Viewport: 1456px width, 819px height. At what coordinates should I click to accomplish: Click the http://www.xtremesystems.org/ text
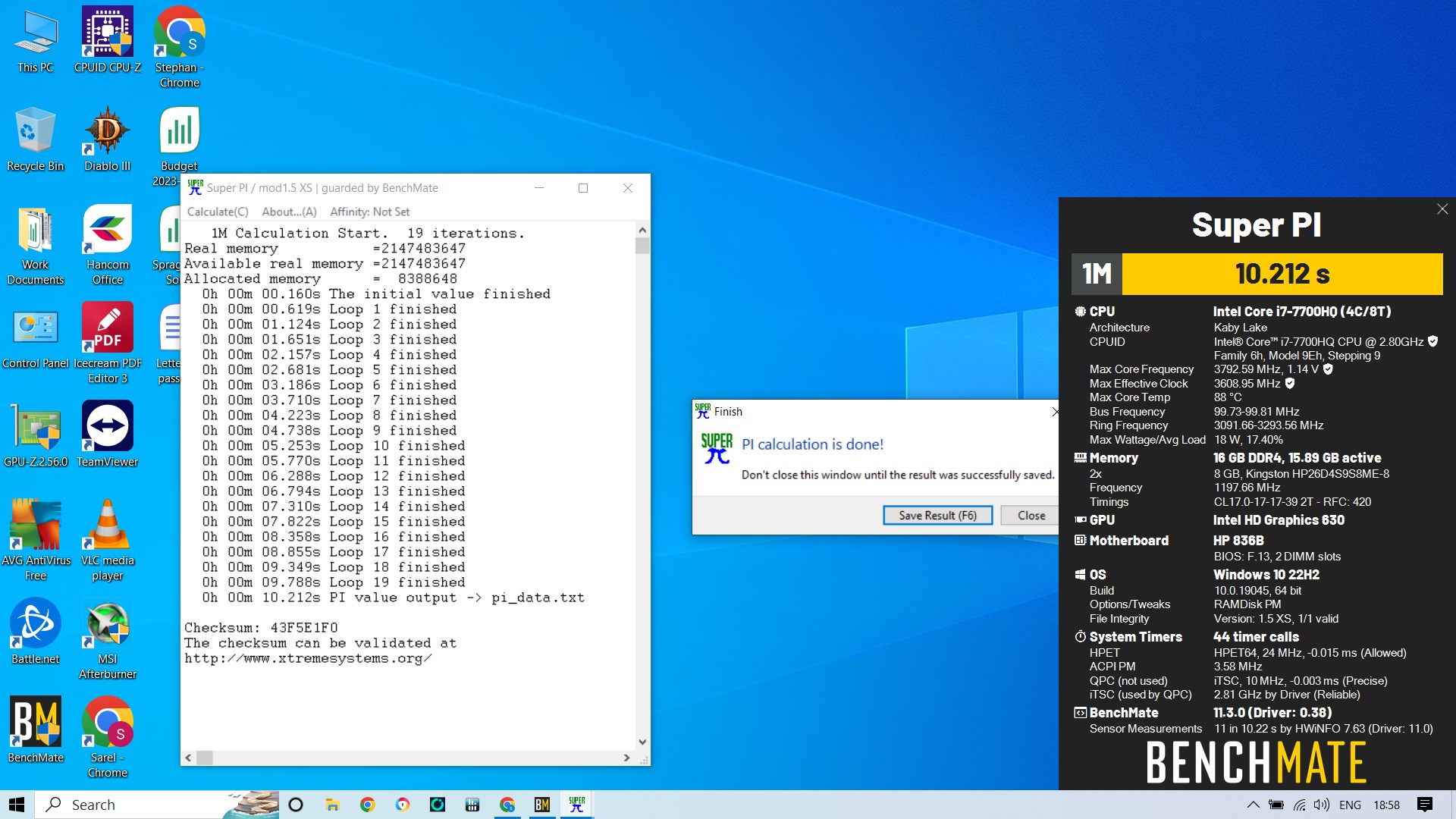pyautogui.click(x=308, y=658)
